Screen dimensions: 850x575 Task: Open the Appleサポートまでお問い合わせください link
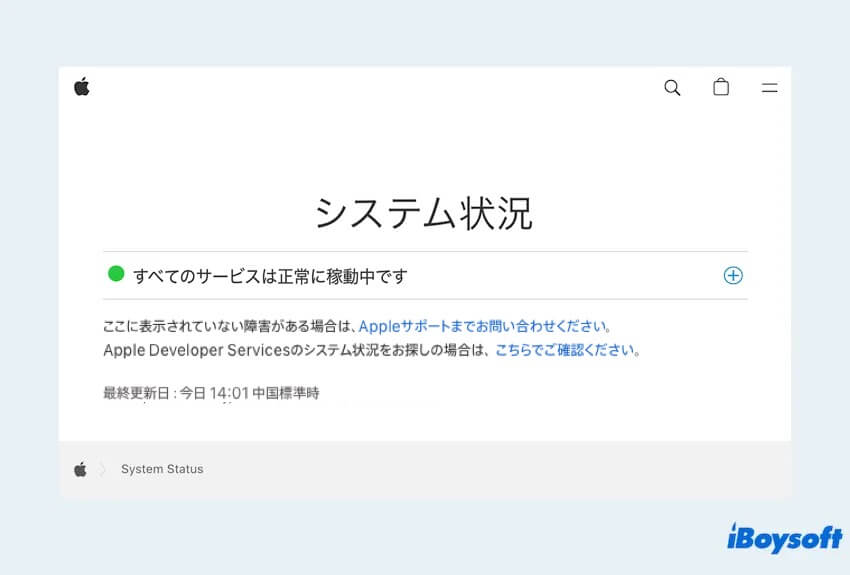pos(482,326)
